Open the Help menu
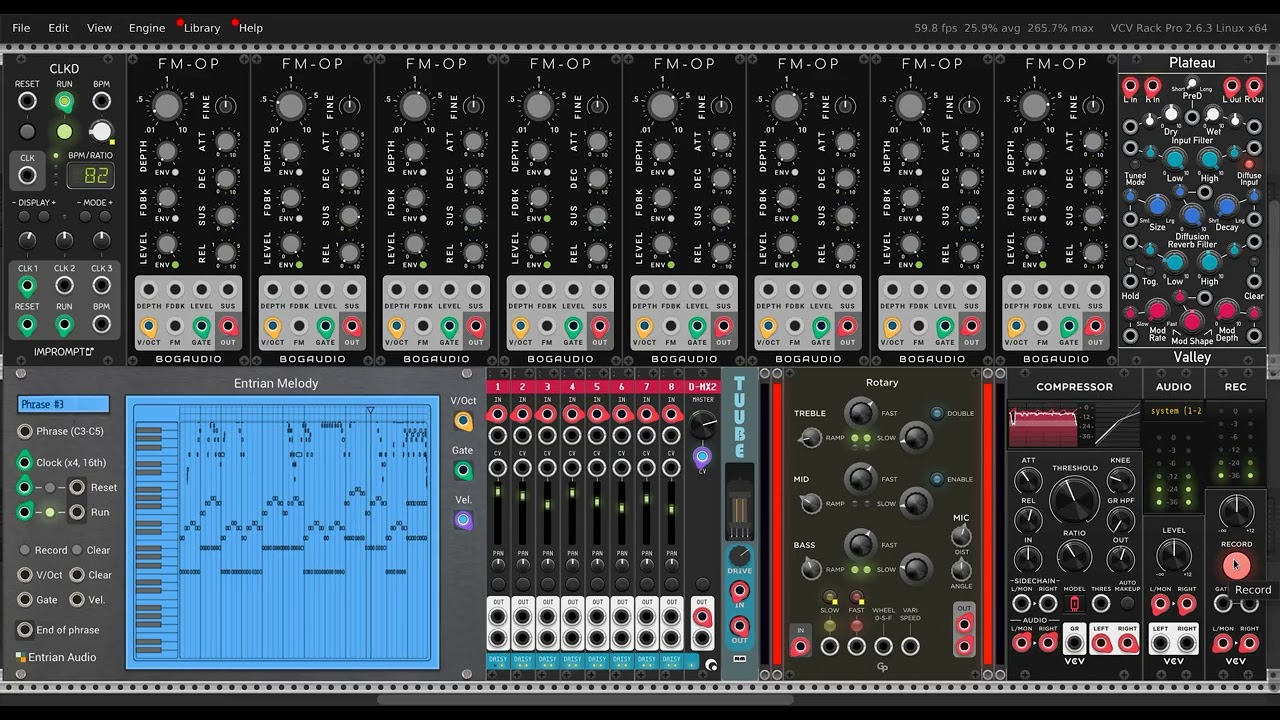 click(x=251, y=28)
